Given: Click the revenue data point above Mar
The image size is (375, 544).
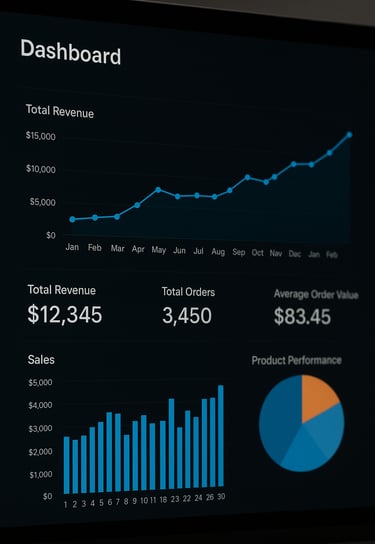Looking at the screenshot, I should pyautogui.click(x=117, y=216).
